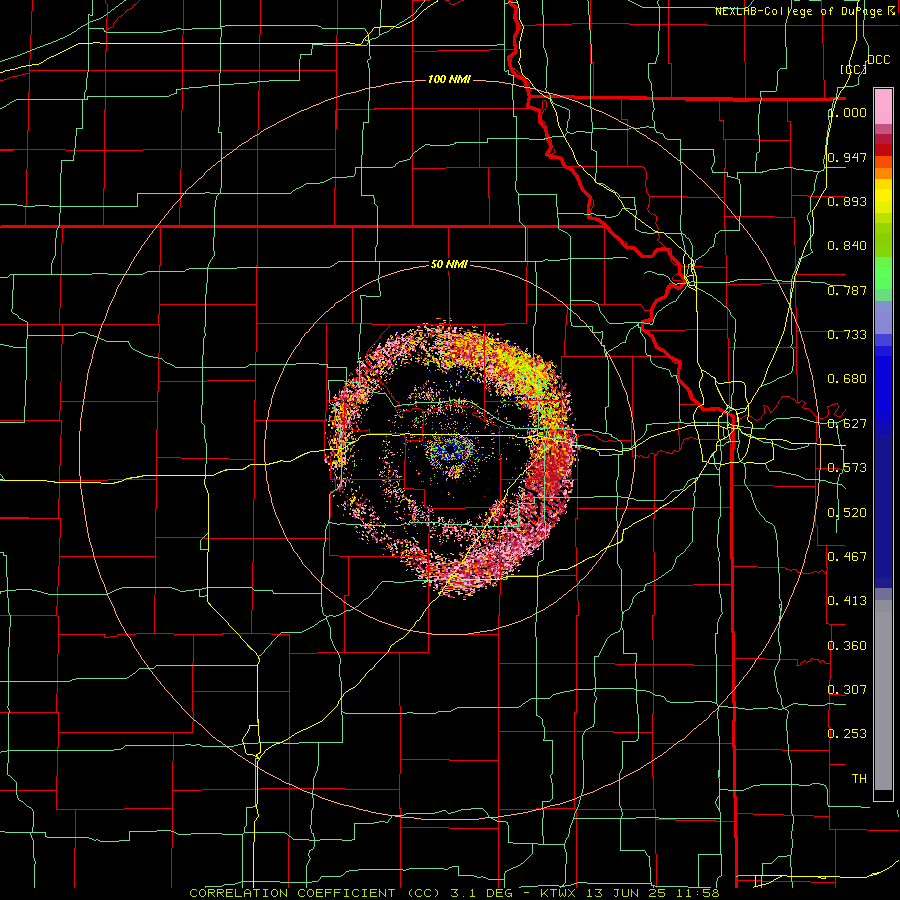Click the 0.680 scale value
Screen dimensions: 900x900
tap(847, 379)
